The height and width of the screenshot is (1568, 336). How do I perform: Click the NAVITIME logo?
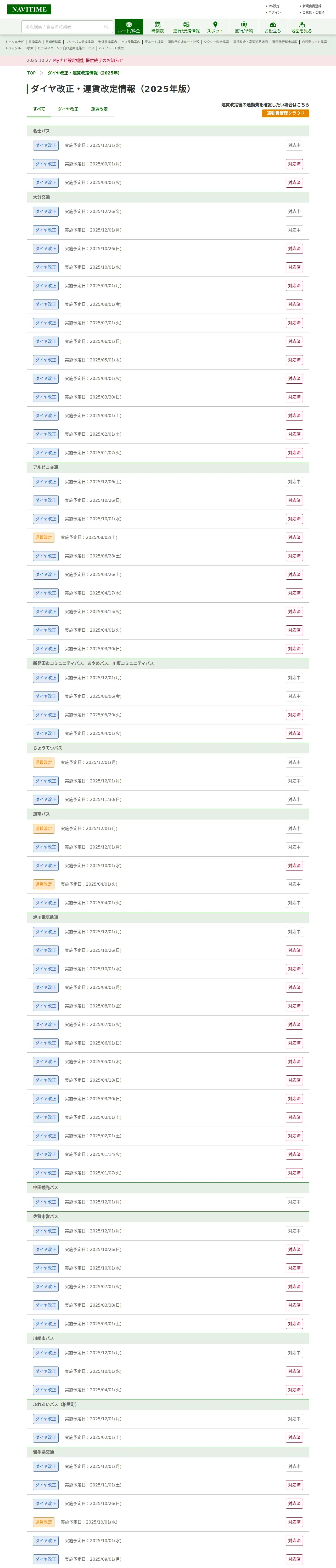(x=29, y=9)
